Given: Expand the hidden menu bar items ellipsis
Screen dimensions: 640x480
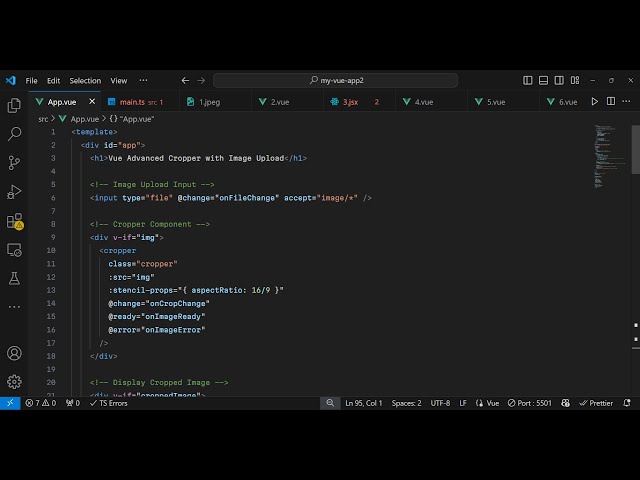Looking at the screenshot, I should [x=143, y=80].
